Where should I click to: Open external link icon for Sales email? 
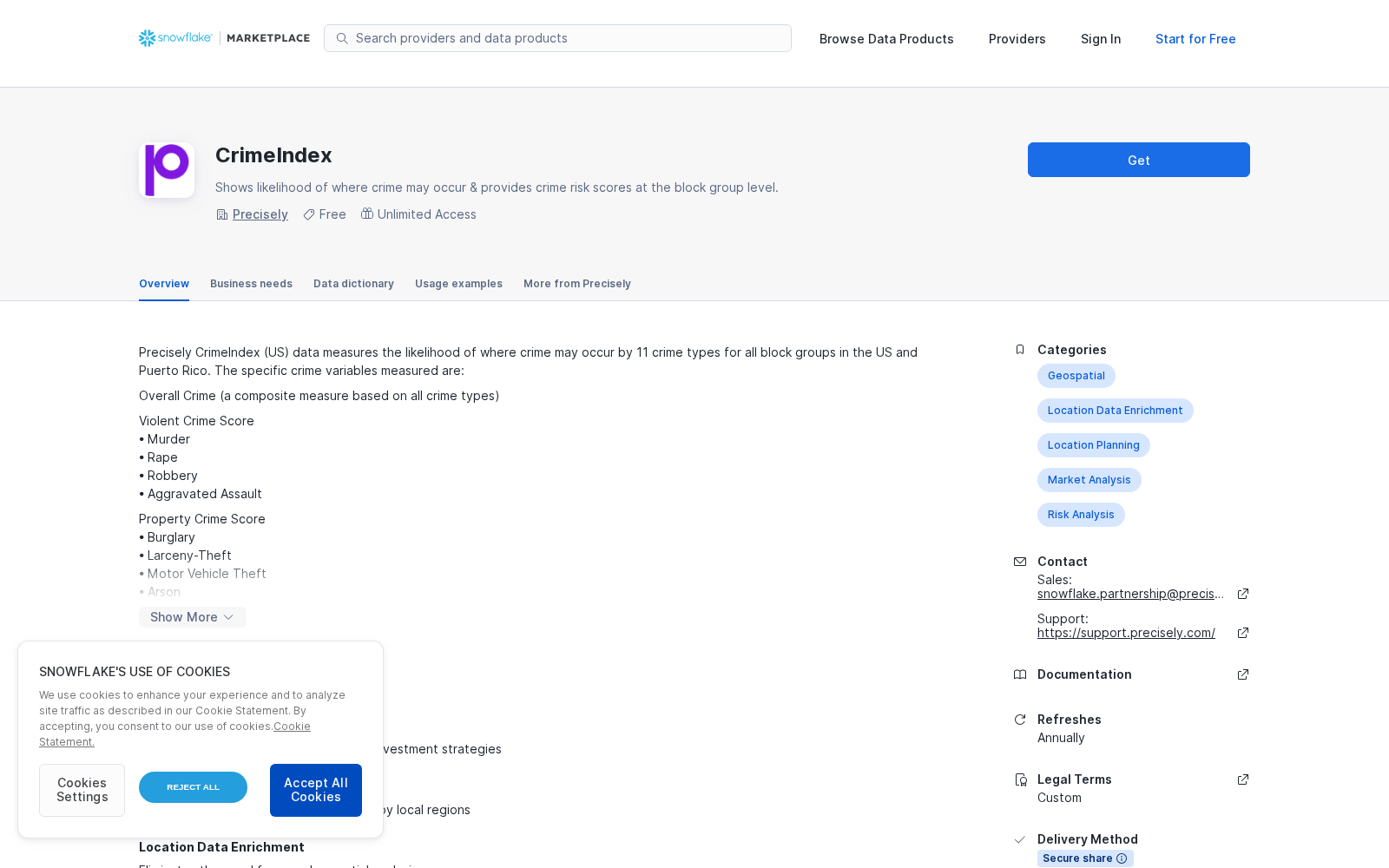point(1243,594)
